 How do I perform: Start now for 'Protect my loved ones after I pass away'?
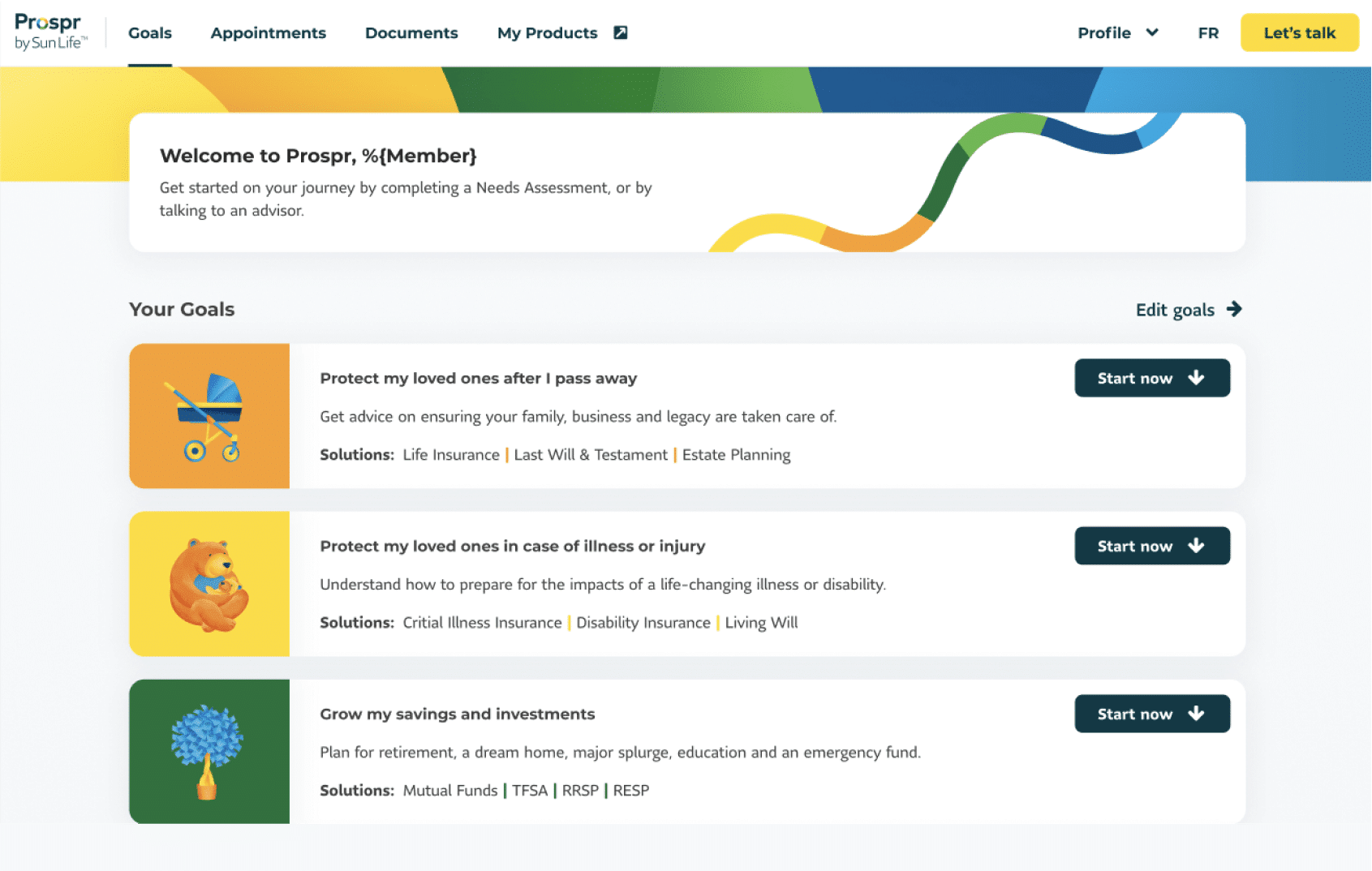coord(1152,378)
